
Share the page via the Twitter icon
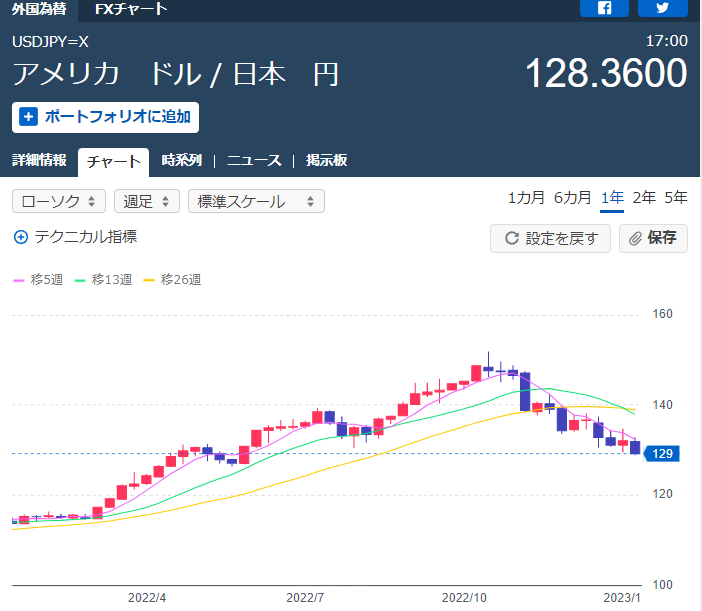click(663, 8)
